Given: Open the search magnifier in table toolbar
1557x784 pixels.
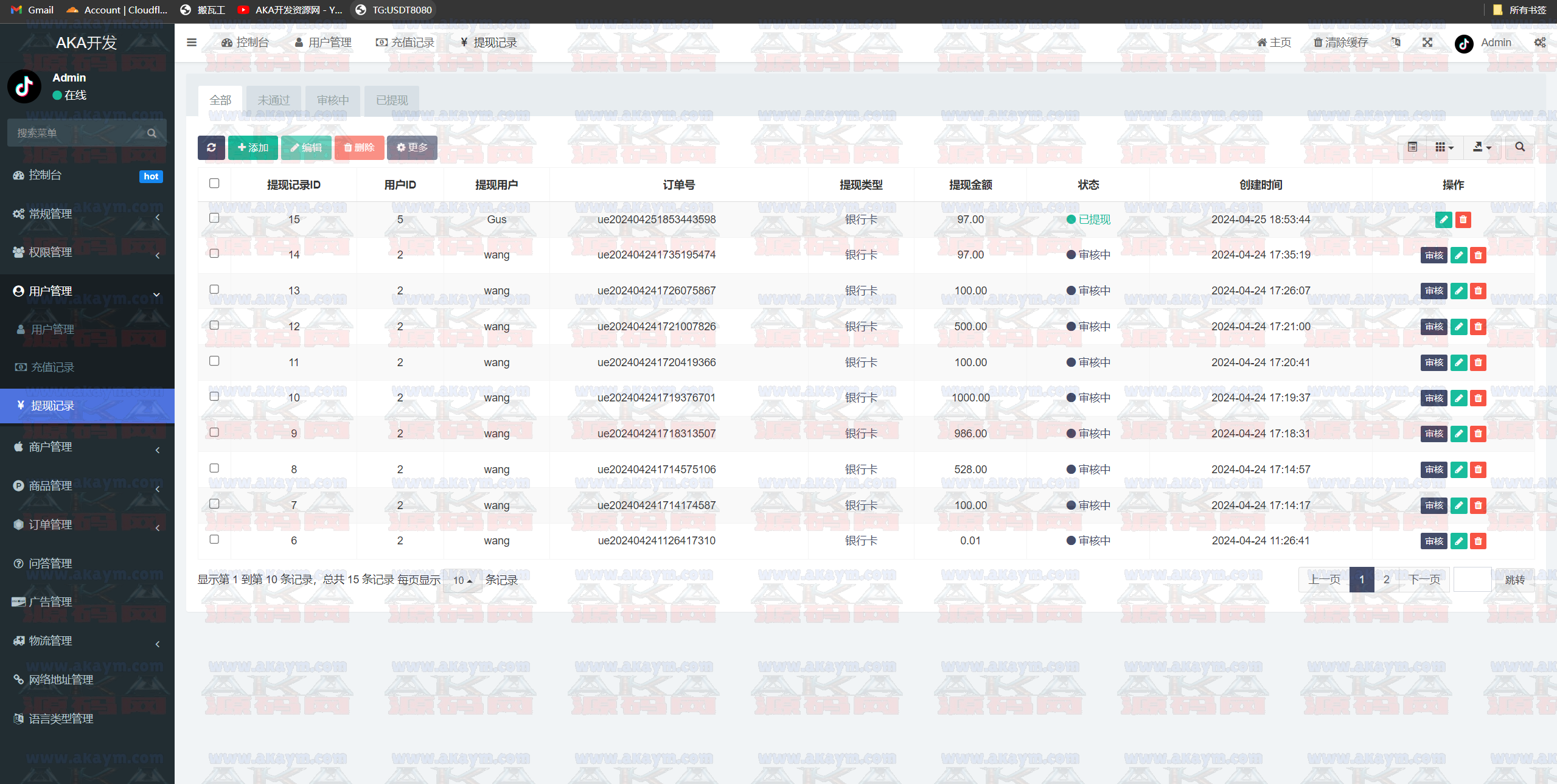Looking at the screenshot, I should [1519, 147].
